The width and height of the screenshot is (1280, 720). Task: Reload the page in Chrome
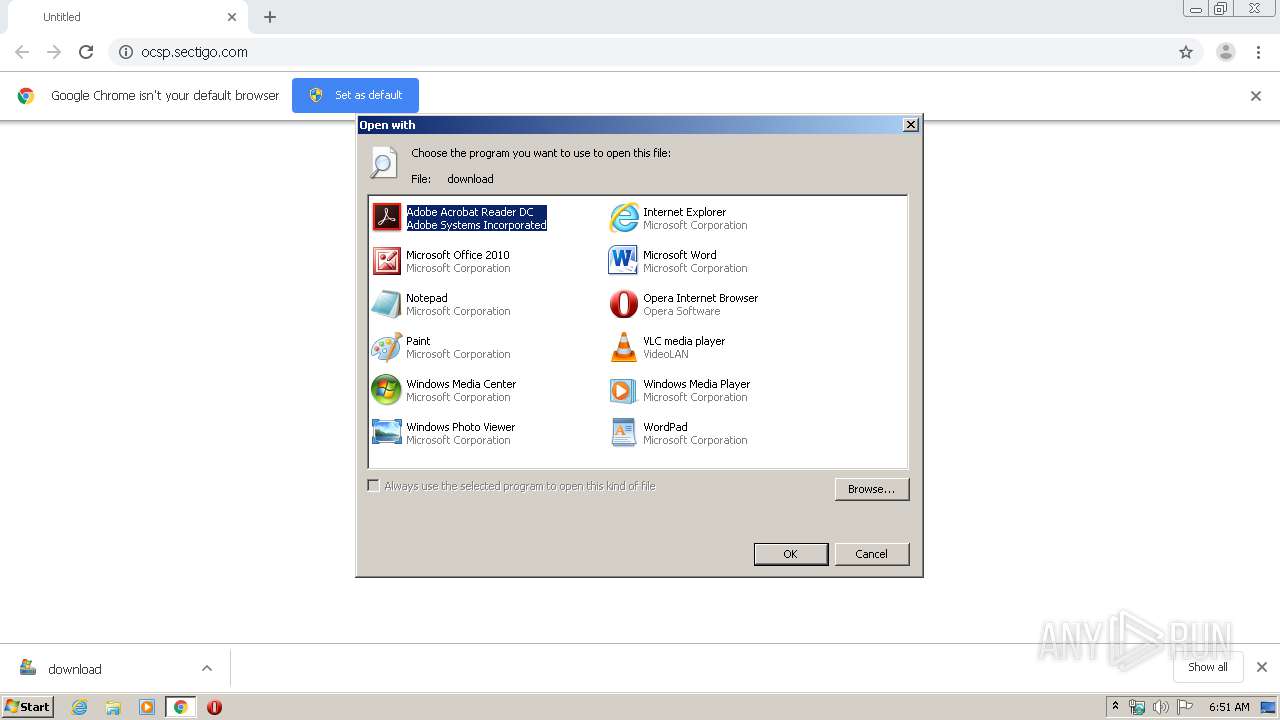(86, 52)
